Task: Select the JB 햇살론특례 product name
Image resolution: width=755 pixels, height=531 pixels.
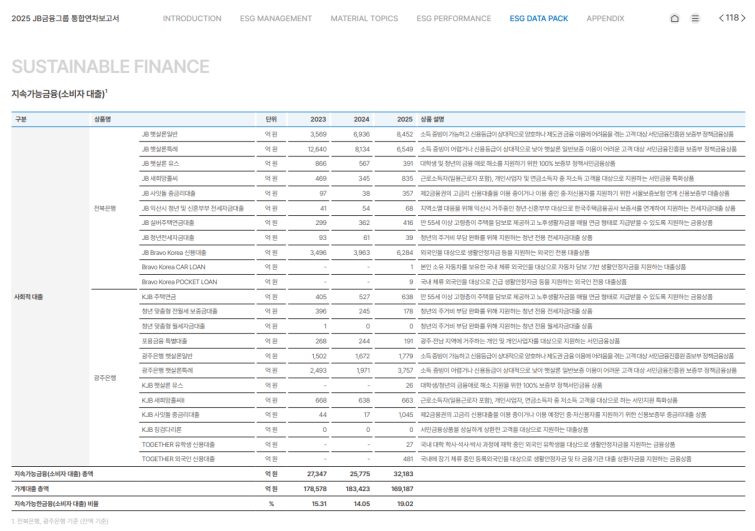Action: [159, 149]
